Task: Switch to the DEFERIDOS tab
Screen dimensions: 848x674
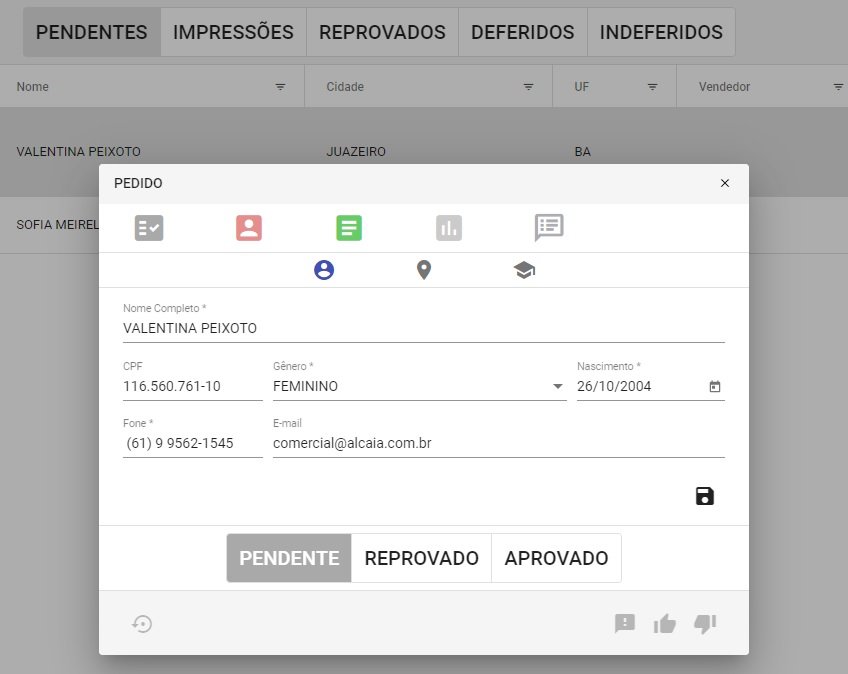Action: [522, 32]
